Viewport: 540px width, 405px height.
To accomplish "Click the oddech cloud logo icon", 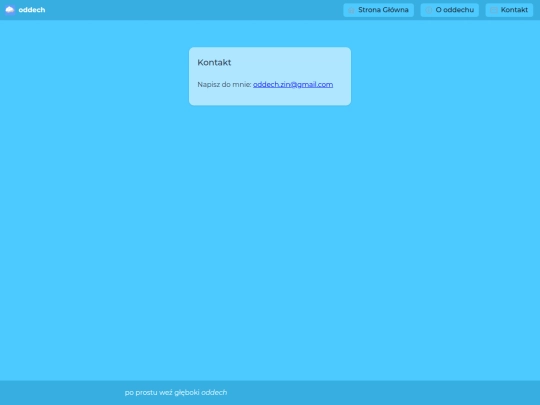I will [10, 10].
